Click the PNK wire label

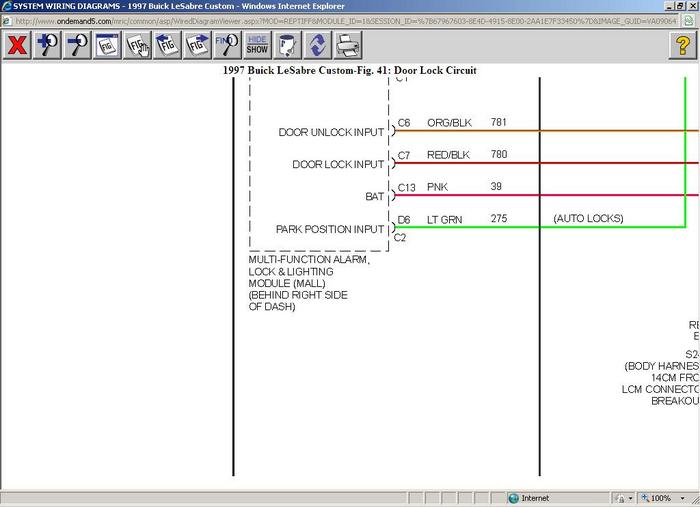point(437,187)
